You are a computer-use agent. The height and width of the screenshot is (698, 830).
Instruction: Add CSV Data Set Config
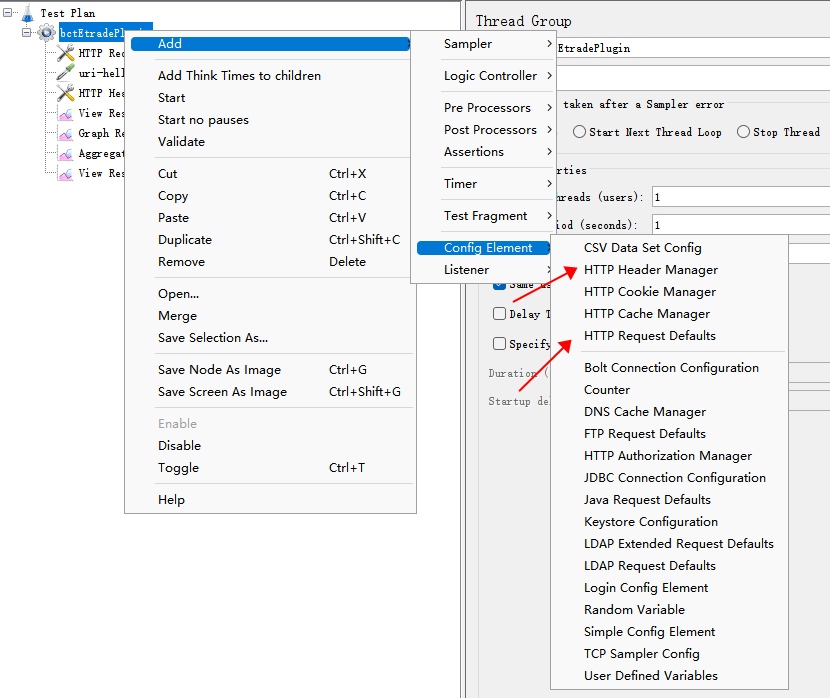(x=643, y=248)
